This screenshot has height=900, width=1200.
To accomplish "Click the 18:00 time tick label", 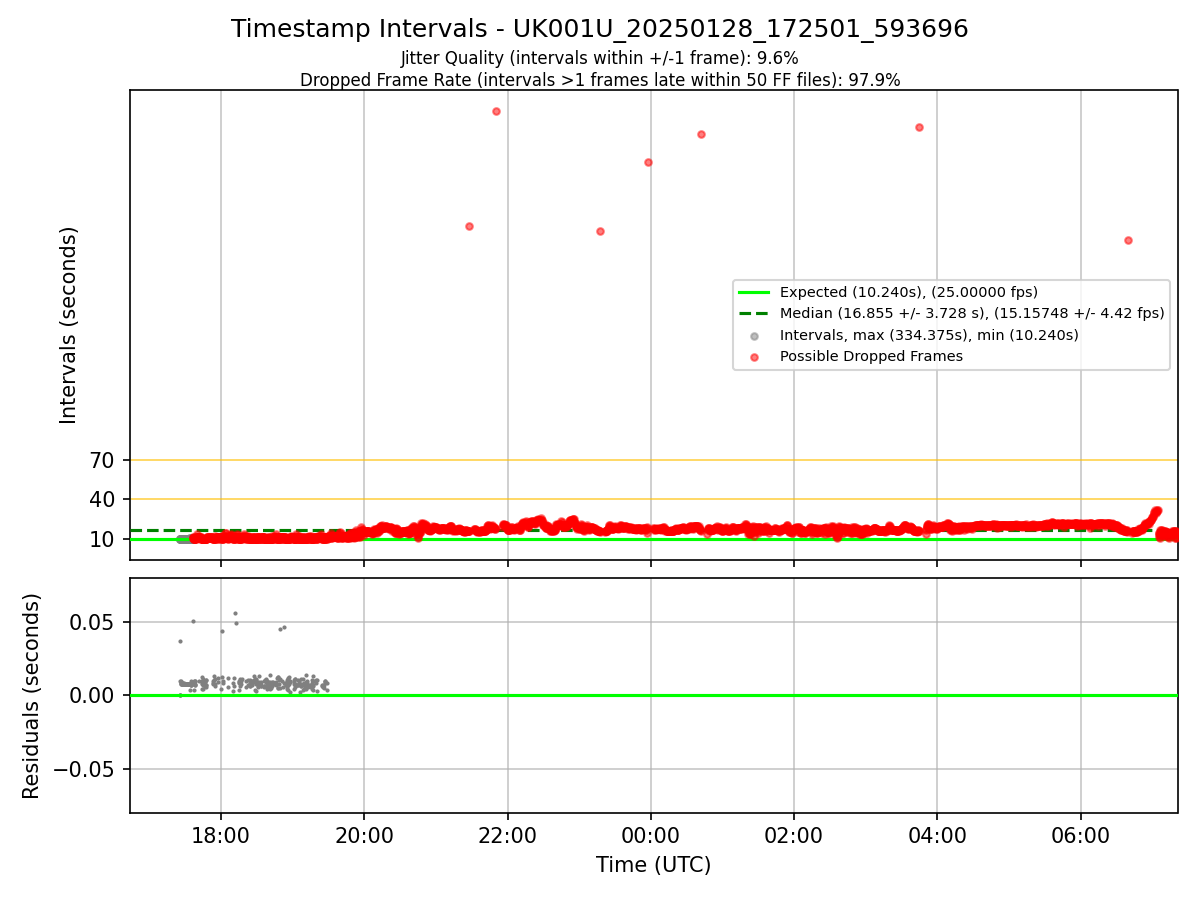I will coord(221,834).
